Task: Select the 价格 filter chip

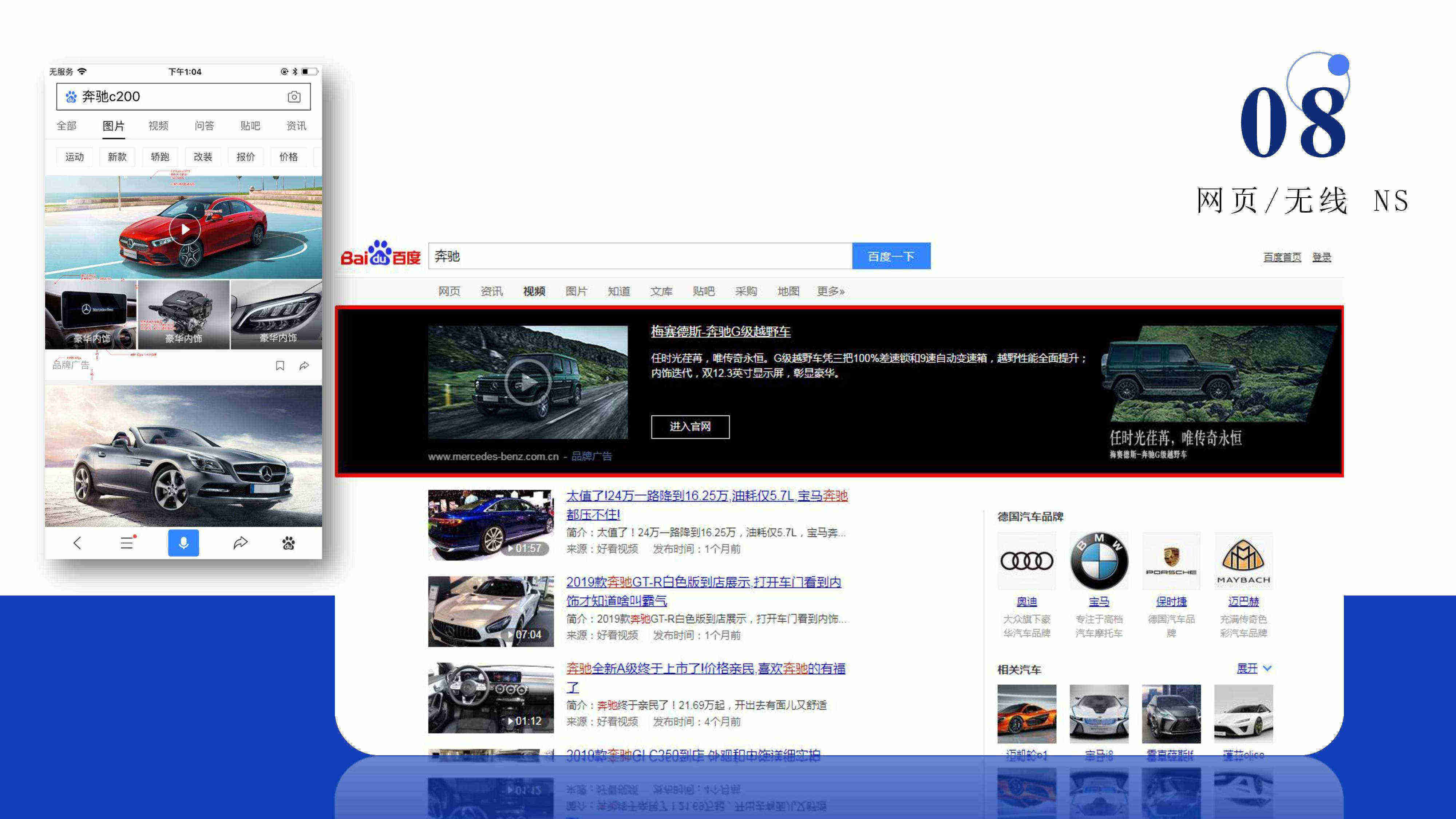Action: pos(288,157)
